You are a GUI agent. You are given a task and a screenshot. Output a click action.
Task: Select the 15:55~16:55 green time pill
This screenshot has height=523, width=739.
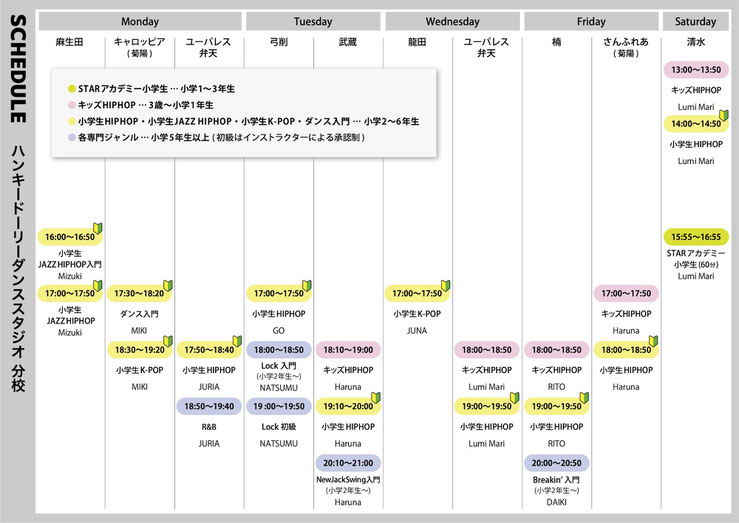(x=696, y=237)
